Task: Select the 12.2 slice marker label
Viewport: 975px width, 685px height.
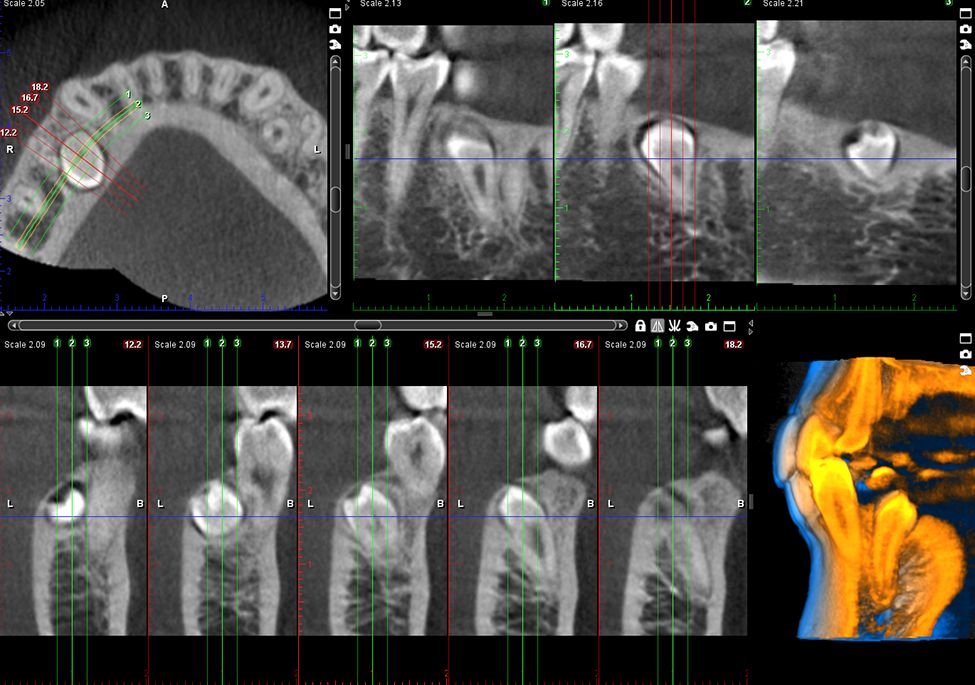Action: pyautogui.click(x=9, y=132)
